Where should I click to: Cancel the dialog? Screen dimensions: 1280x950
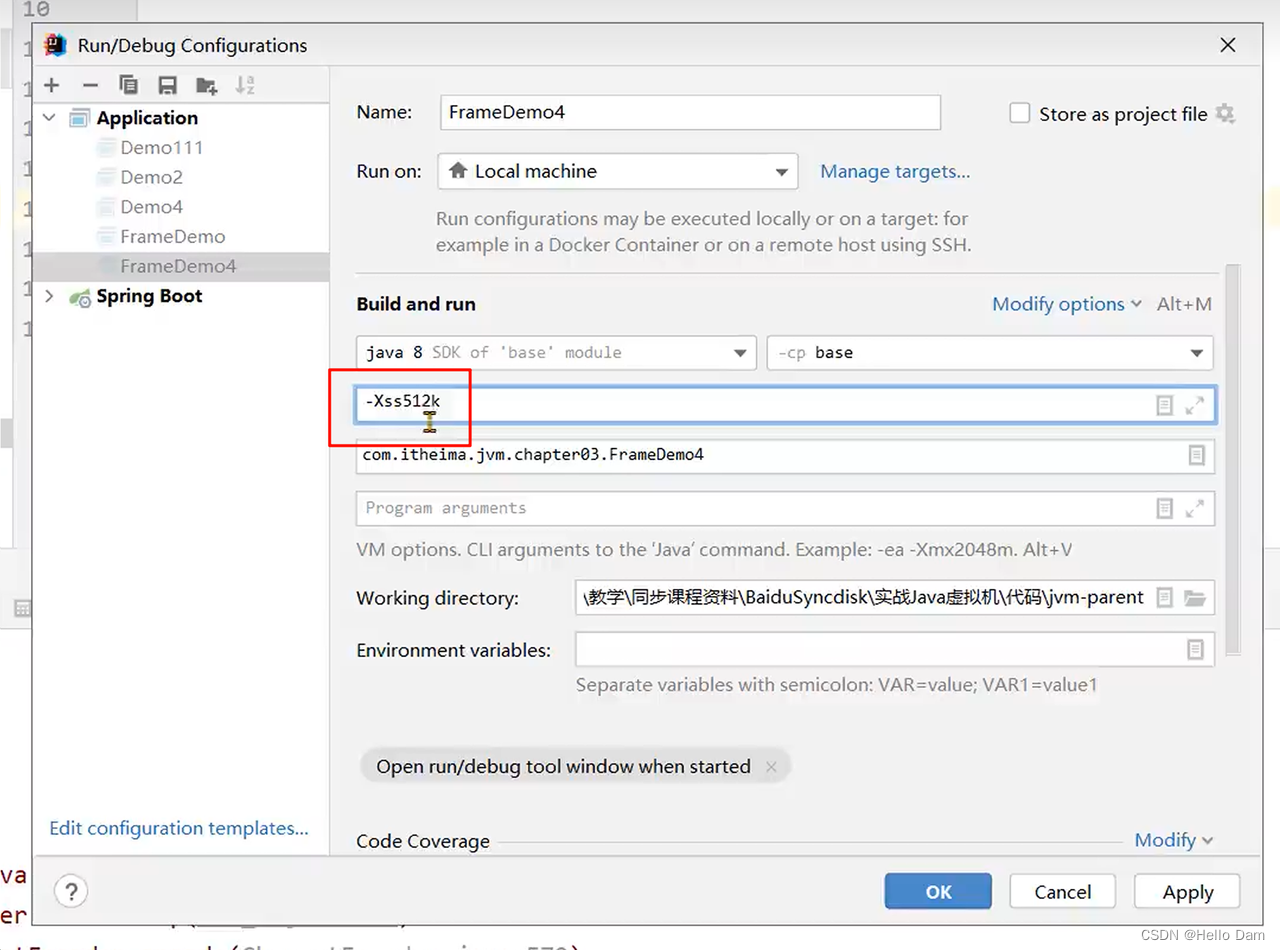pos(1062,891)
